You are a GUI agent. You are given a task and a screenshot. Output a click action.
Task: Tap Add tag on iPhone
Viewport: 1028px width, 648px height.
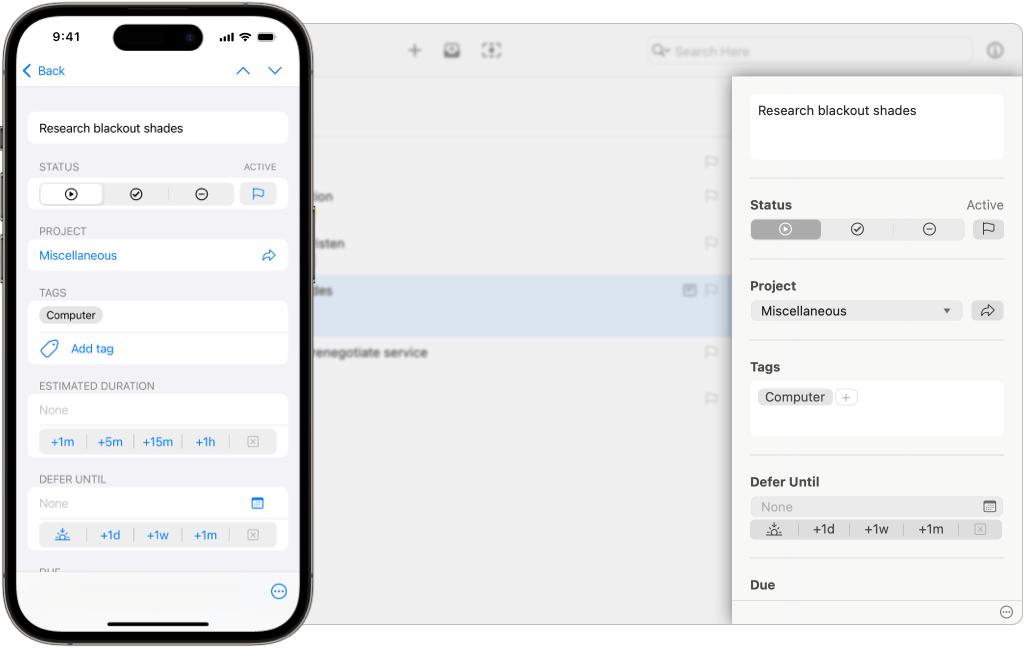92,349
